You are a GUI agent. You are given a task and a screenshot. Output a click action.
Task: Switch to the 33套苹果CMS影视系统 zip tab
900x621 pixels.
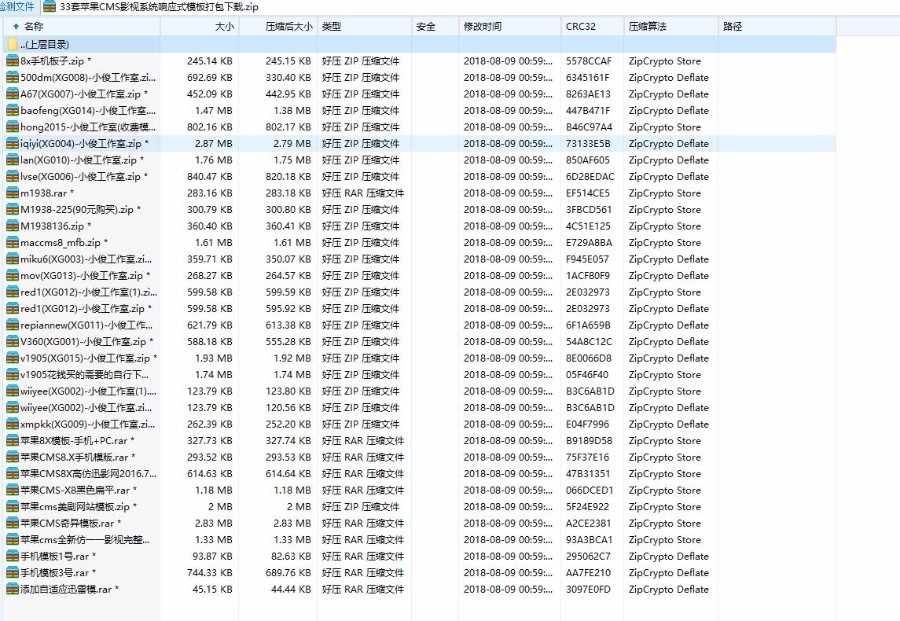pos(152,7)
